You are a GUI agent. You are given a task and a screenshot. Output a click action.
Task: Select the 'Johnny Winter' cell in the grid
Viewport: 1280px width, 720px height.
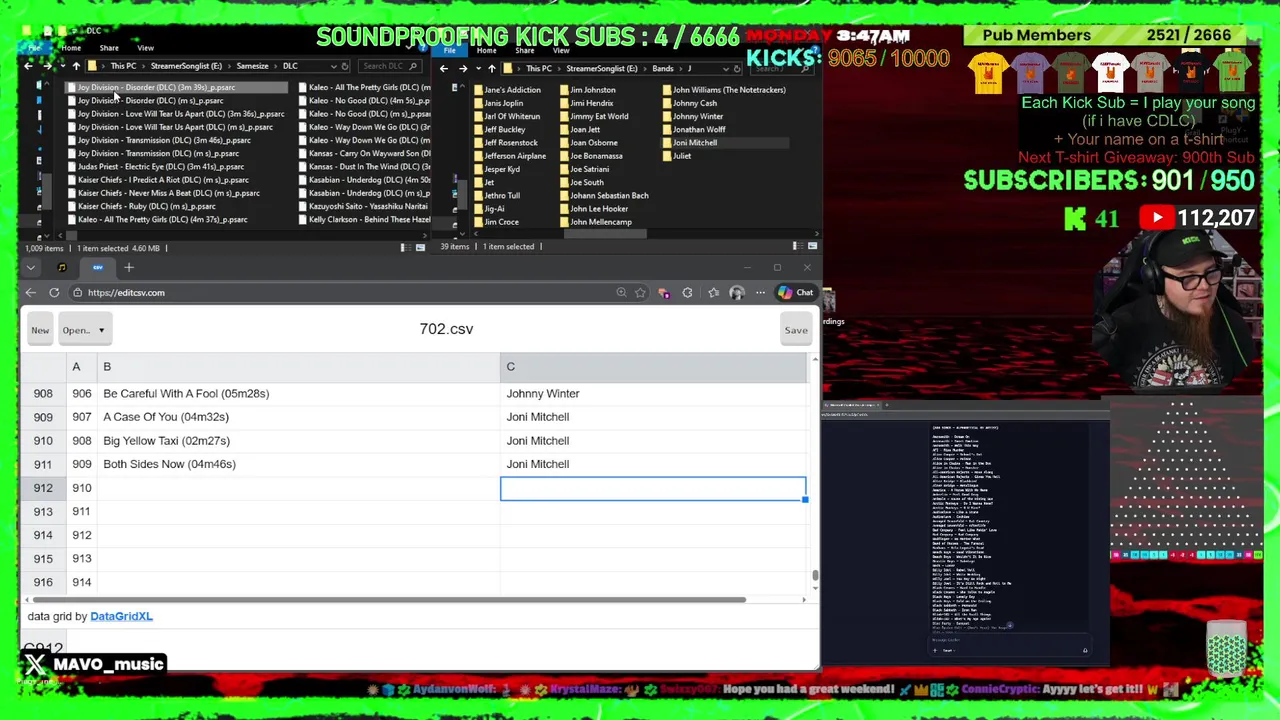click(x=653, y=393)
